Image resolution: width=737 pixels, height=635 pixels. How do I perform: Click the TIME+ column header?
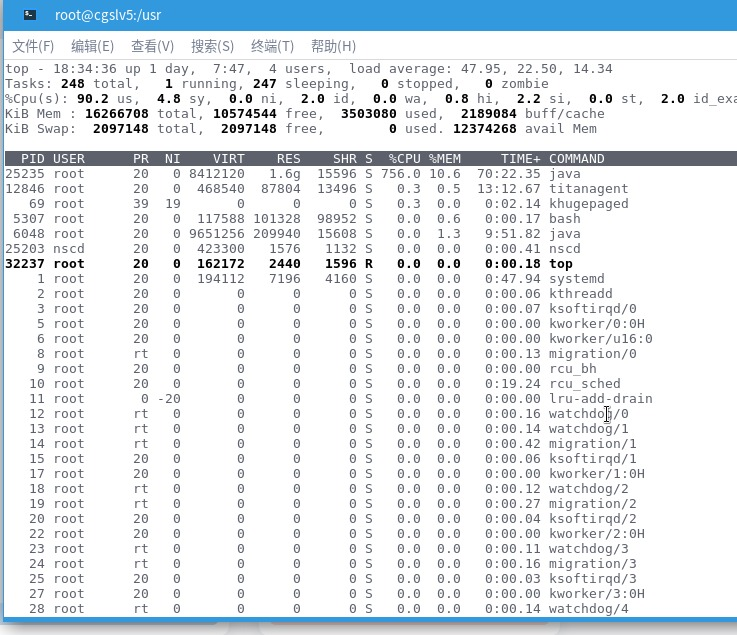[521, 159]
